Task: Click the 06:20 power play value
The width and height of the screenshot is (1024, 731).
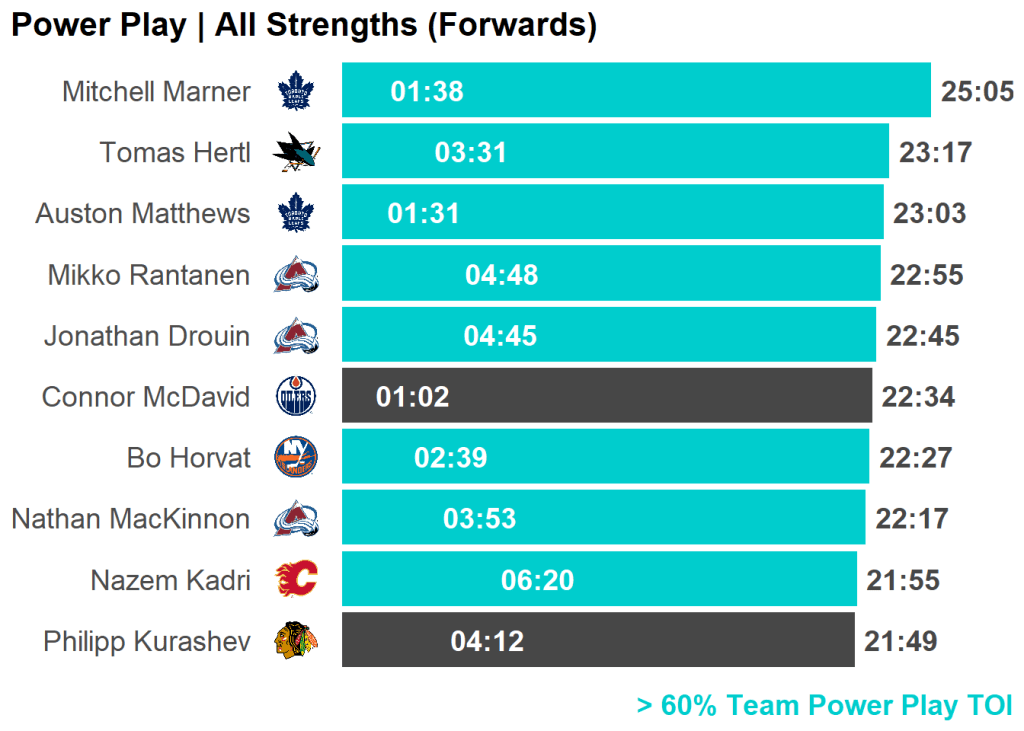Action: (x=538, y=580)
